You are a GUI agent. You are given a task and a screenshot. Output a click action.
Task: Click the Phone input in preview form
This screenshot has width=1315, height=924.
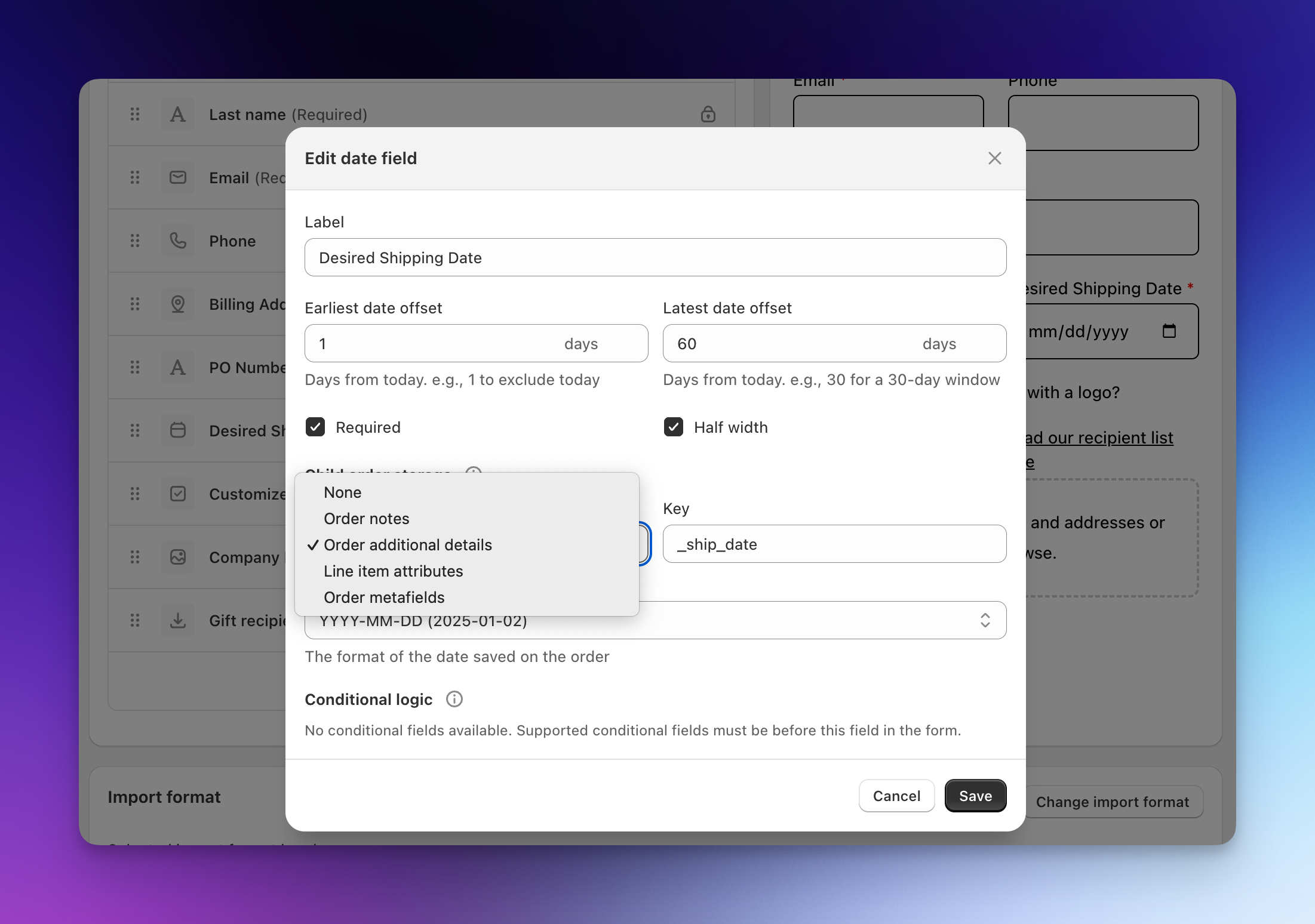1103,123
